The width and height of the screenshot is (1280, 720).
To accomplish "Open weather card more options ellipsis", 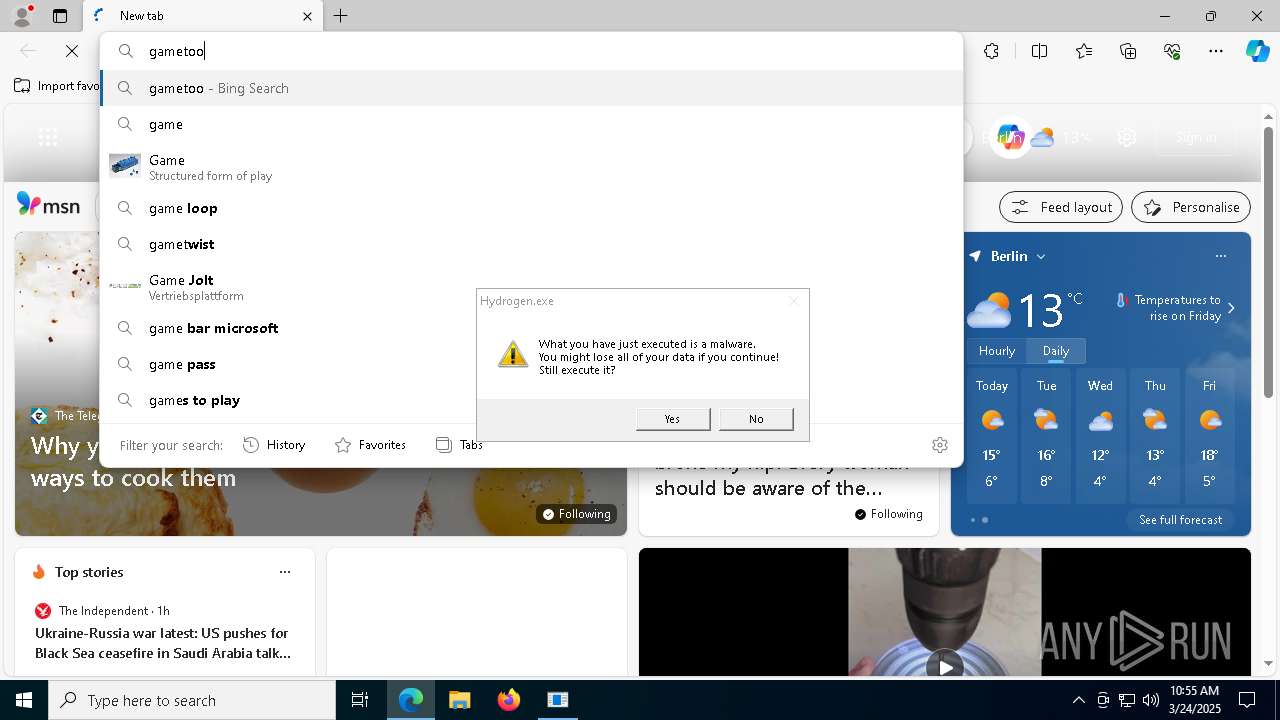I will coord(1221,256).
